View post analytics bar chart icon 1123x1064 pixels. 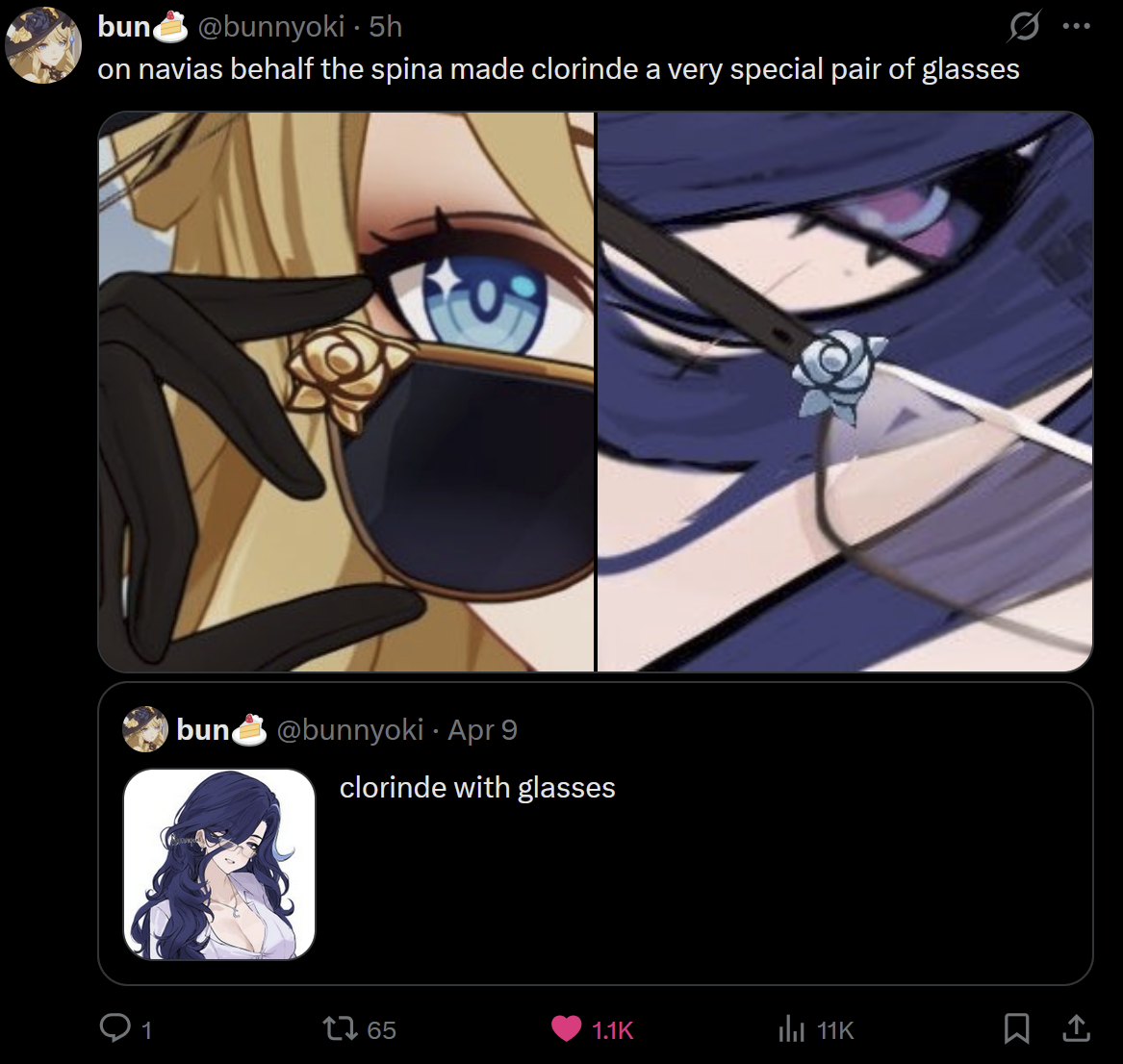coord(791,1029)
